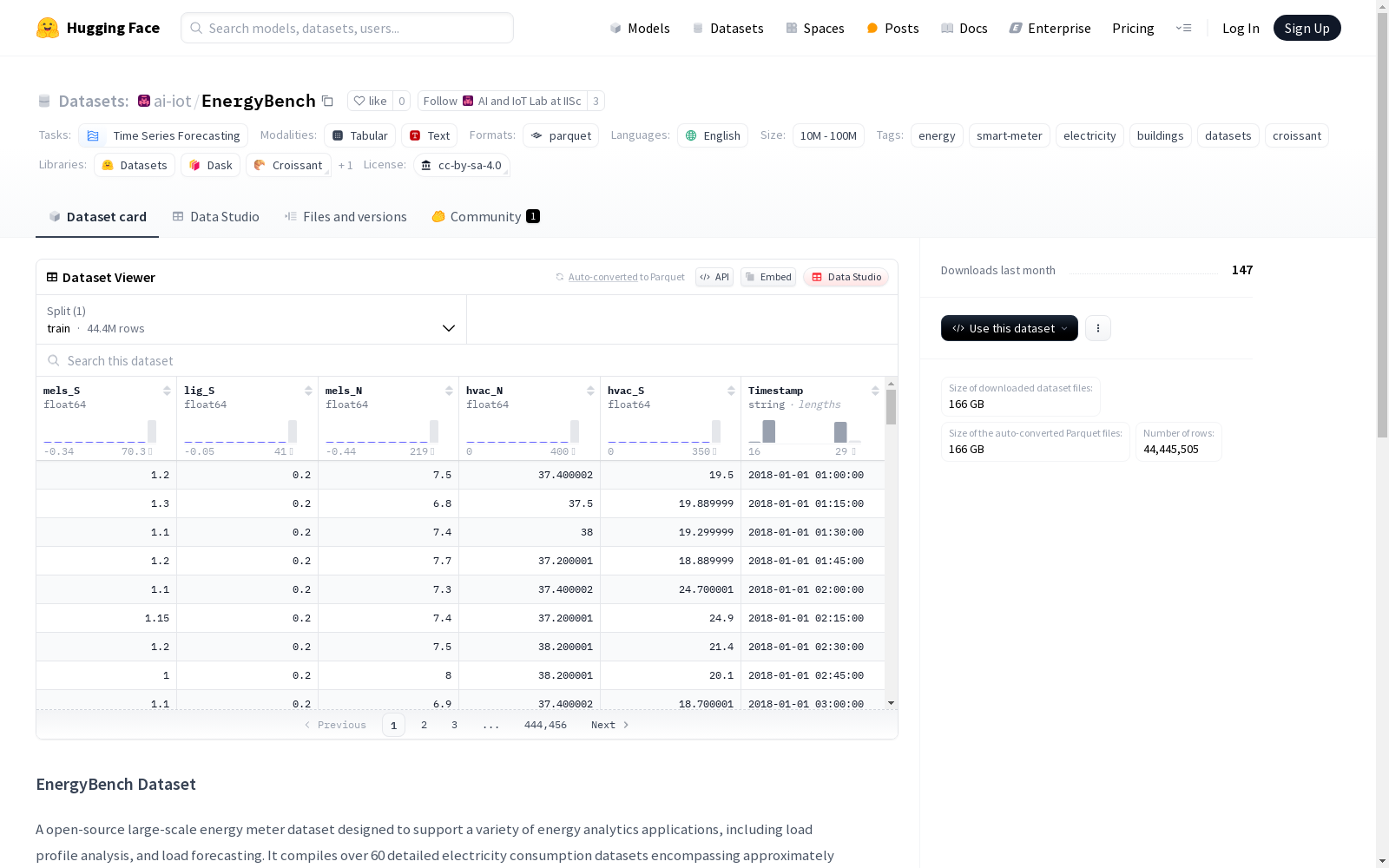Click the Previous page button

[x=335, y=725]
